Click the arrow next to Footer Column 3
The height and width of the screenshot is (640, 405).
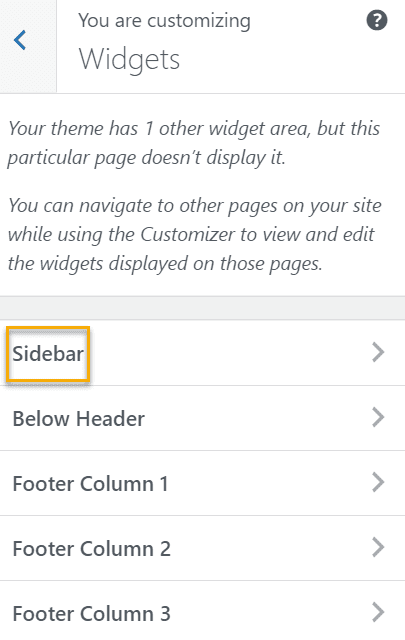tap(378, 612)
